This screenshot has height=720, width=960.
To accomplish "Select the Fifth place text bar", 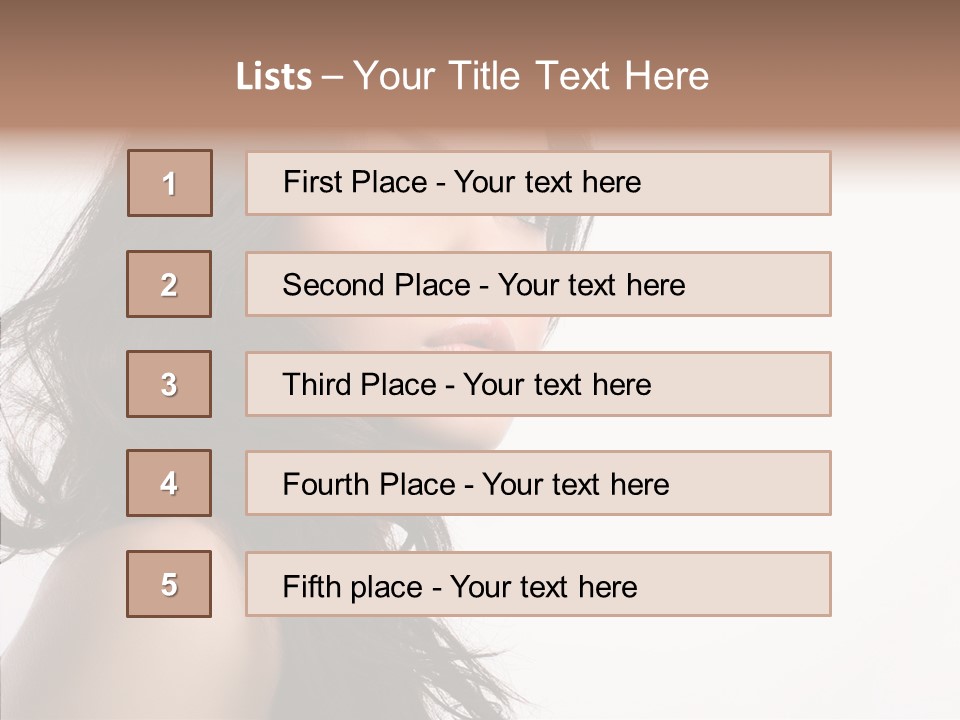I will (538, 584).
